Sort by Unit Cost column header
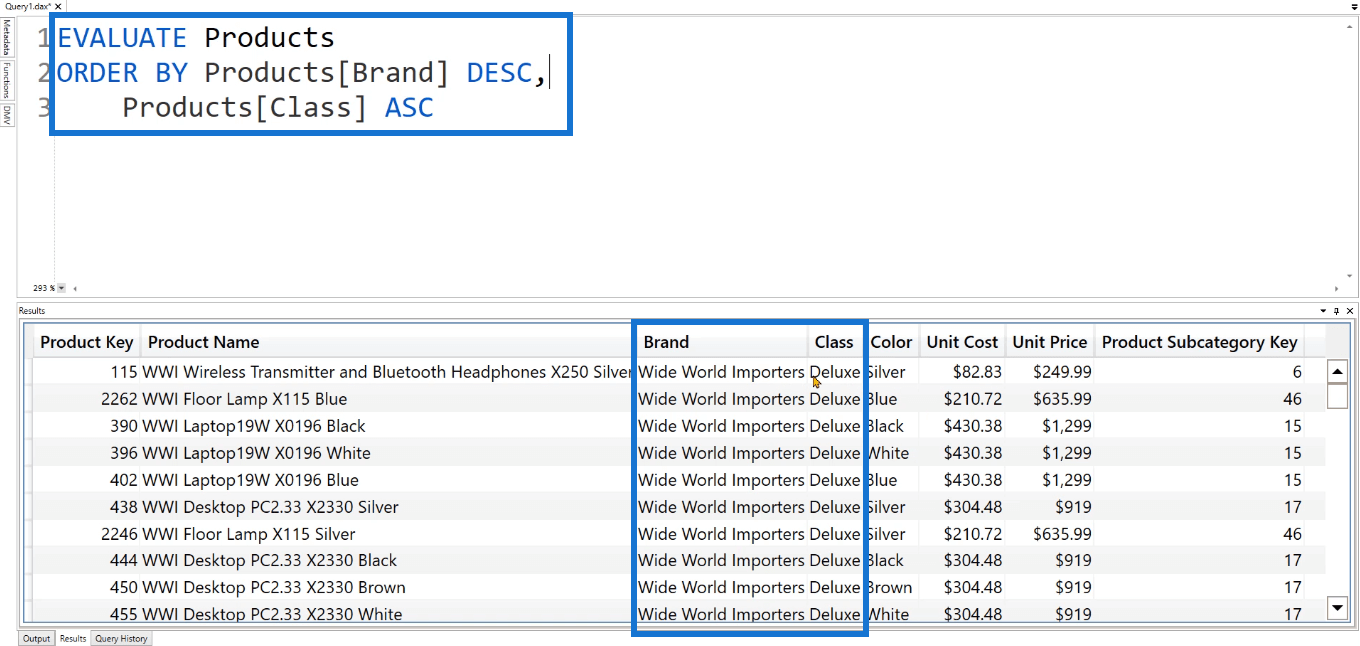The width and height of the screenshot is (1360, 646). coord(962,342)
